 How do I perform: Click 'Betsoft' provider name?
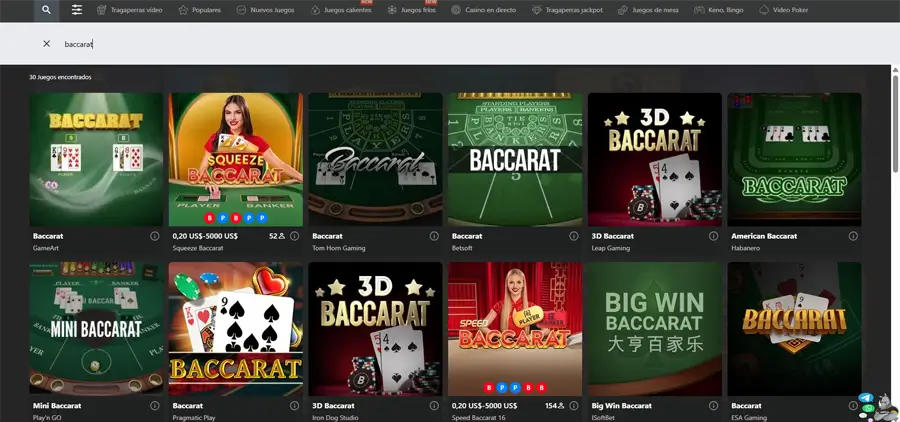(x=462, y=248)
